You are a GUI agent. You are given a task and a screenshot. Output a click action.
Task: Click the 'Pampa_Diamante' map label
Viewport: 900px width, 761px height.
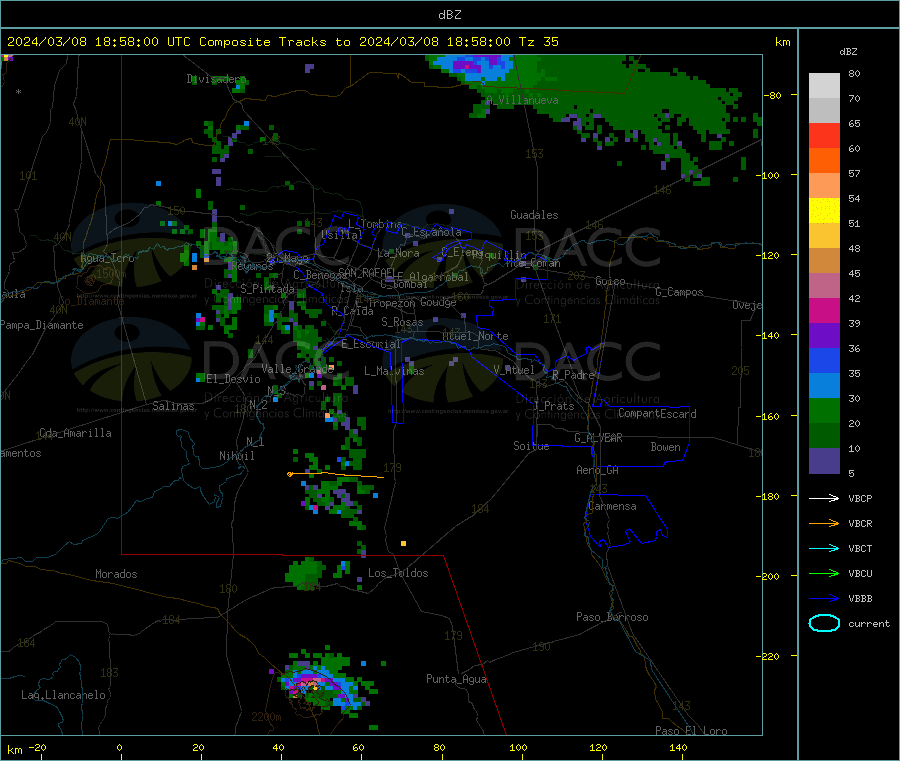42,325
